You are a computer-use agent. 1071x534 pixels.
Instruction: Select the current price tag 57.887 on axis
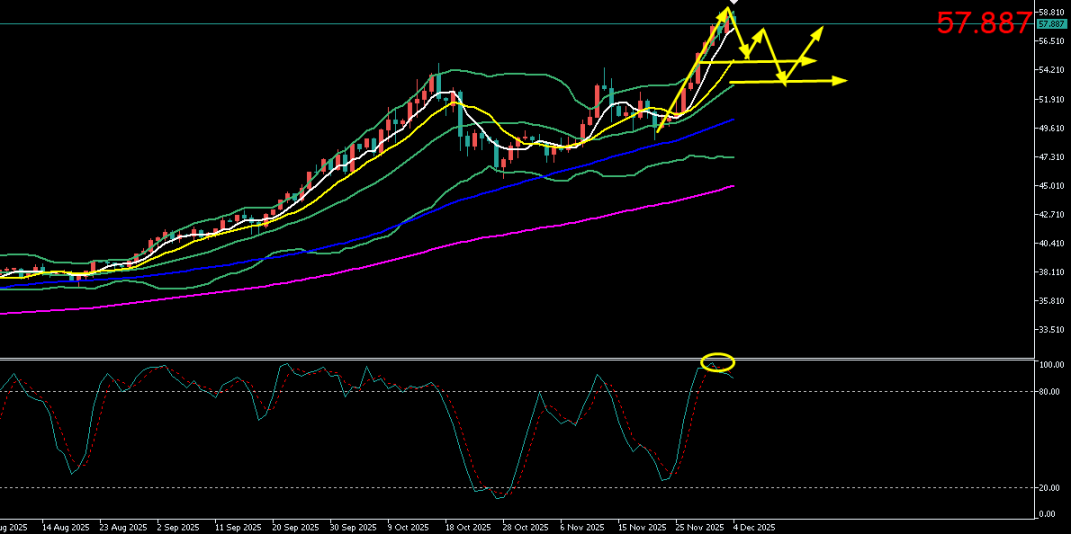(1051, 24)
